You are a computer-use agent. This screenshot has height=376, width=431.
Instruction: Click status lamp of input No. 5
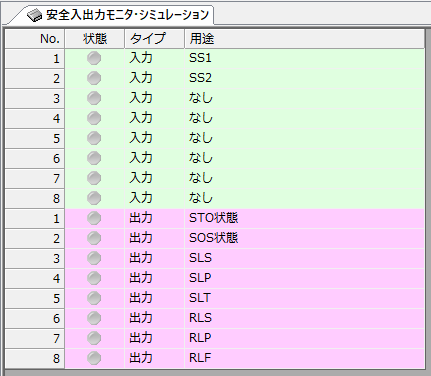tap(94, 138)
